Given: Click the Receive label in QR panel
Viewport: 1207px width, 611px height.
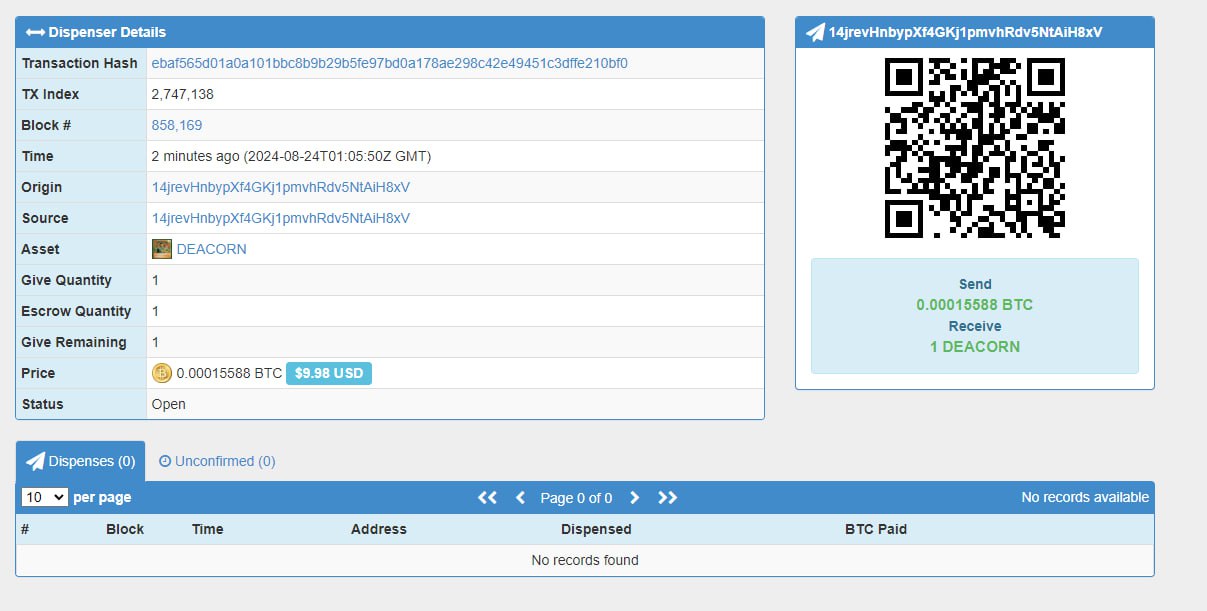Looking at the screenshot, I should tap(975, 326).
